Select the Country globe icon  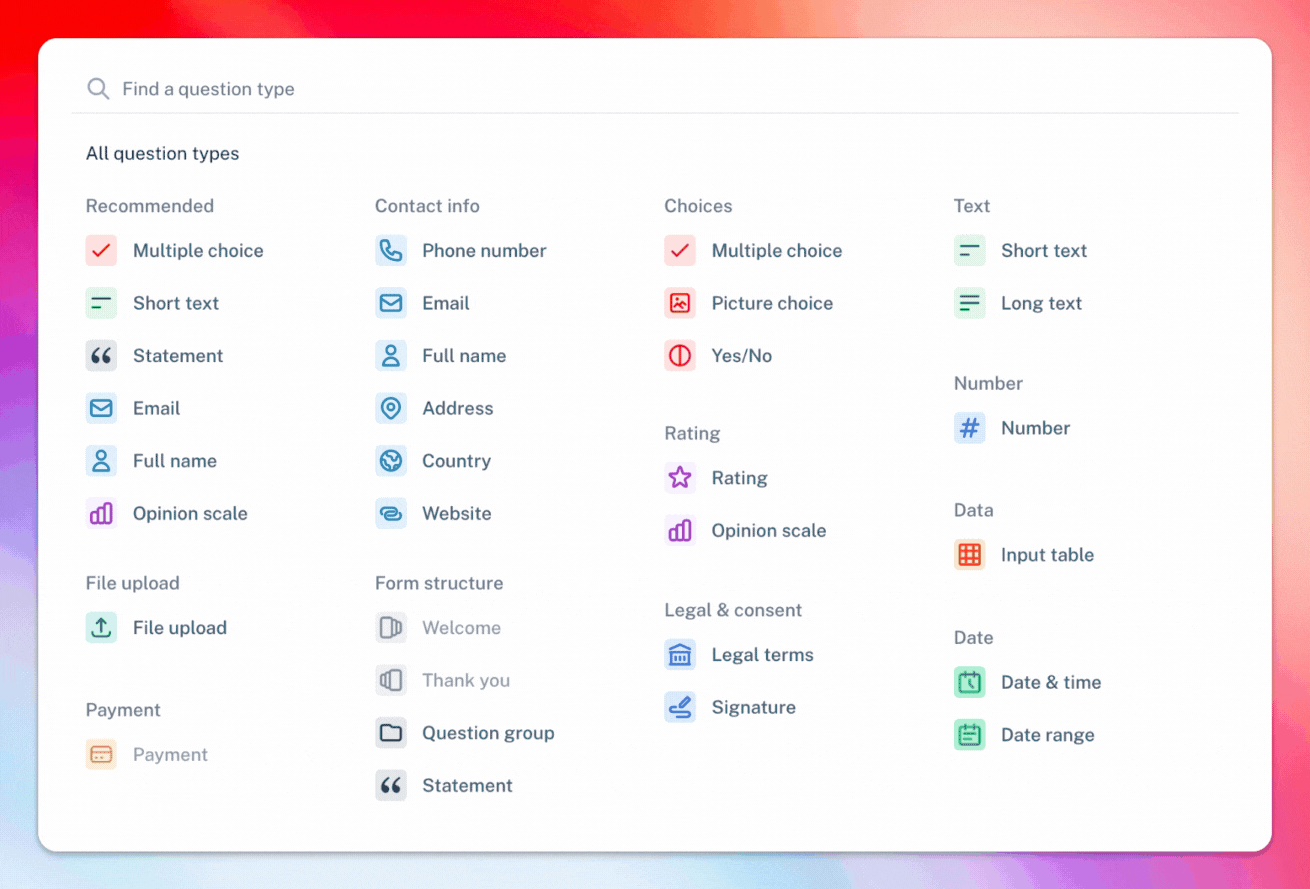pyautogui.click(x=391, y=461)
